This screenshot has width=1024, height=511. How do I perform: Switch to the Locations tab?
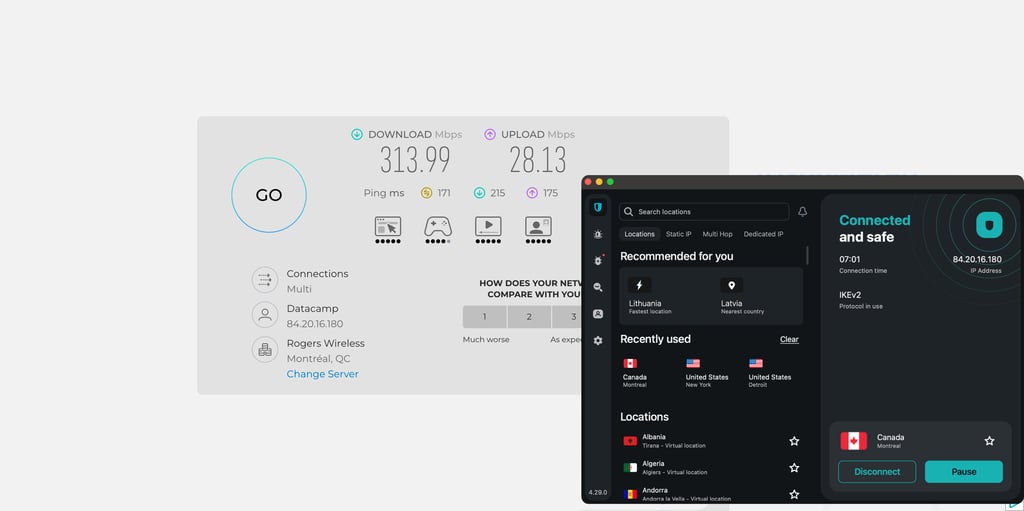[x=639, y=234]
